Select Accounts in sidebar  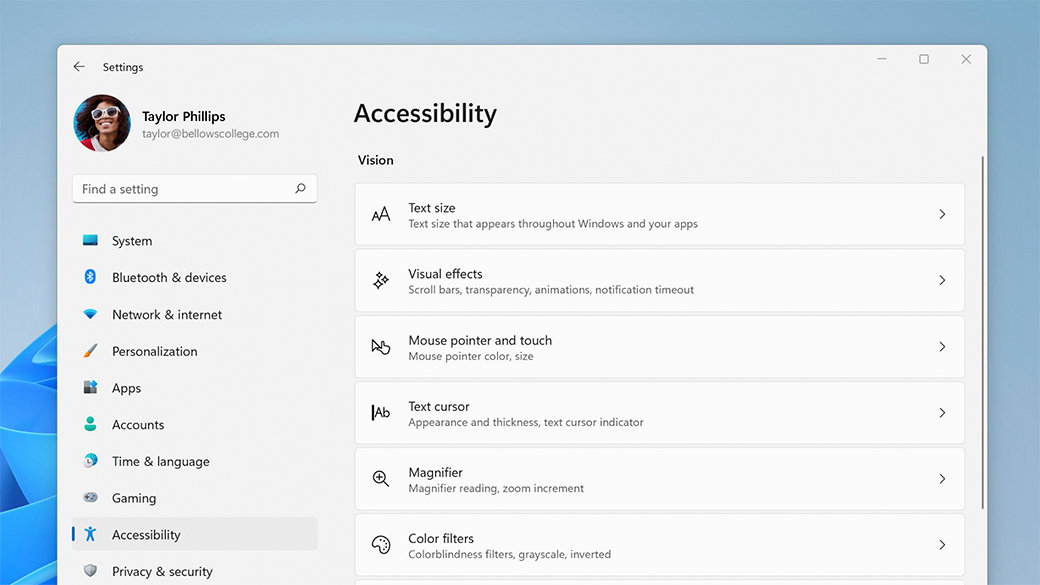[x=194, y=424]
